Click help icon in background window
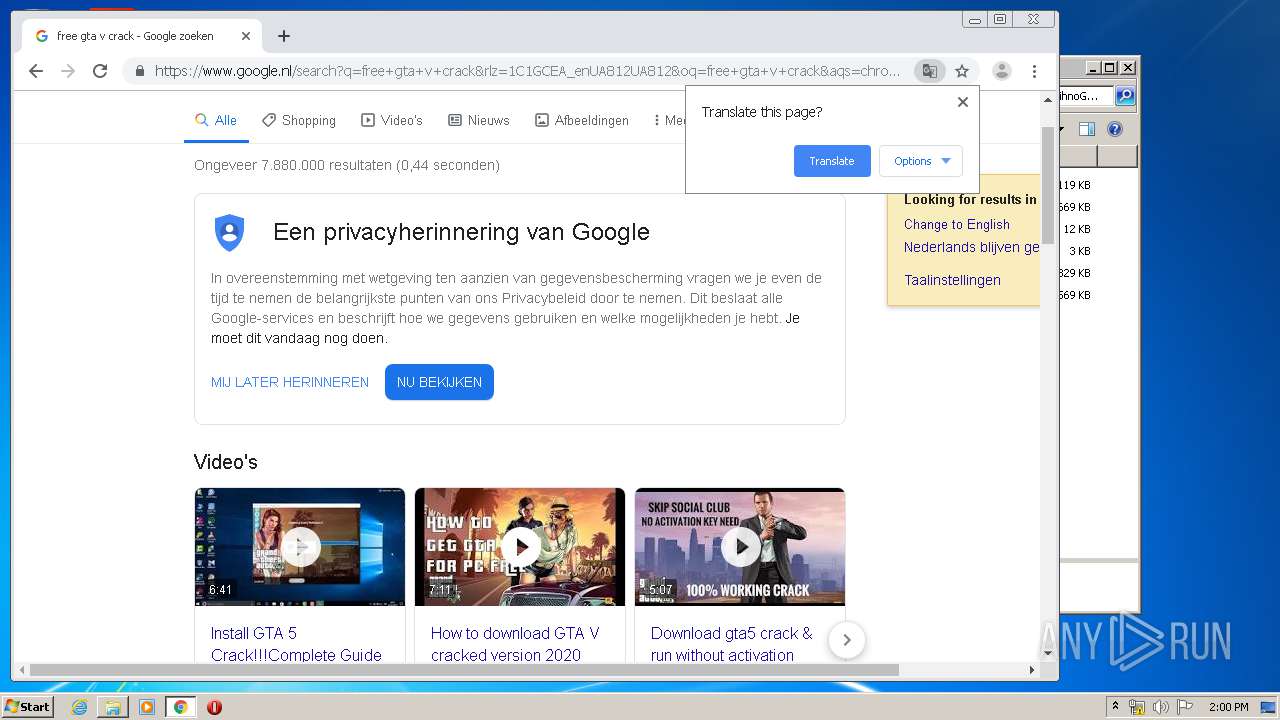The height and width of the screenshot is (720, 1280). tap(1115, 129)
